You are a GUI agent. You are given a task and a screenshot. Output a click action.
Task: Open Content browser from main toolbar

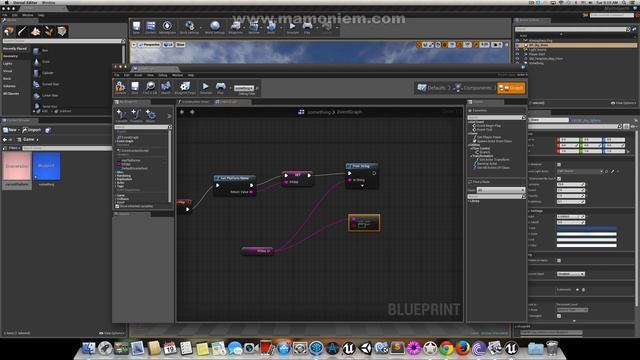151,28
